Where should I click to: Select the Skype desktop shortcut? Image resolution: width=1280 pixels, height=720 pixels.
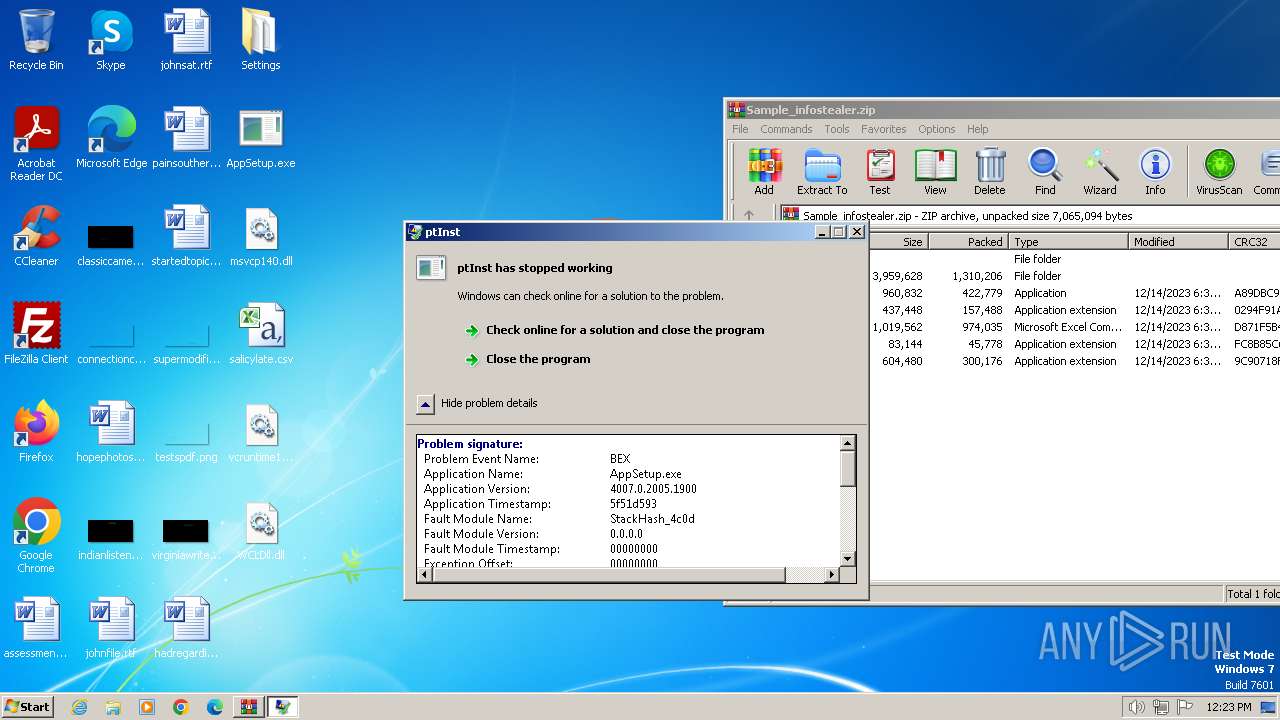tap(111, 40)
